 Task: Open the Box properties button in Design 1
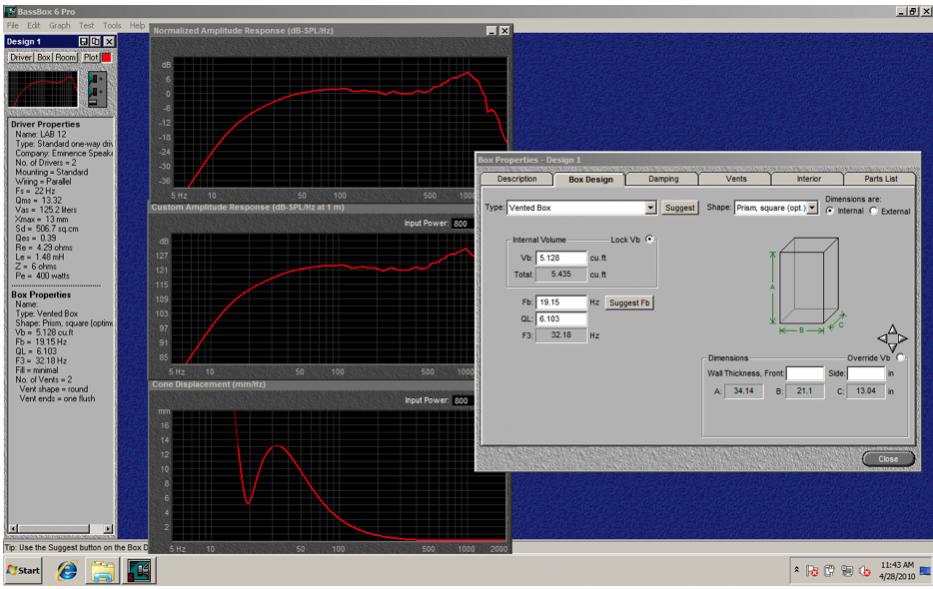pyautogui.click(x=44, y=58)
